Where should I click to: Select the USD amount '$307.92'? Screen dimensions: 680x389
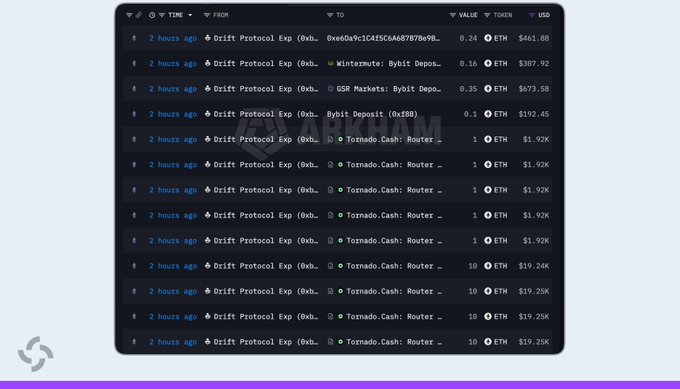click(534, 63)
